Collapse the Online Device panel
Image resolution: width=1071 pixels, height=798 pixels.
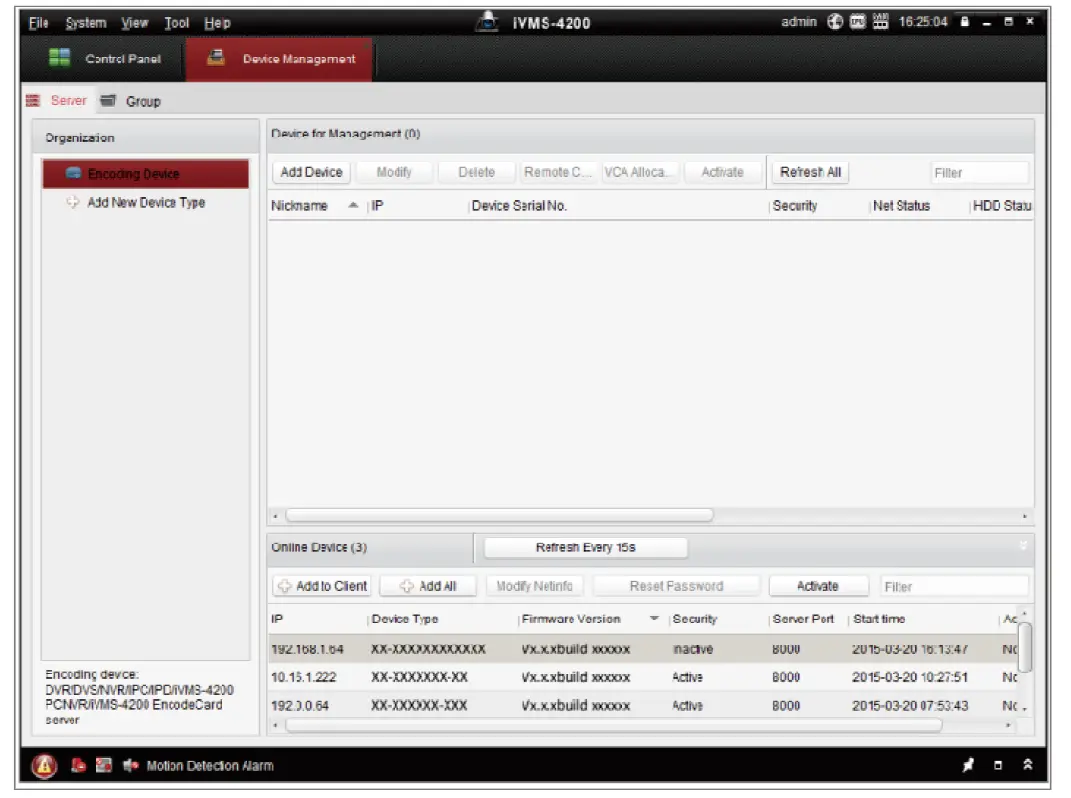(1022, 547)
